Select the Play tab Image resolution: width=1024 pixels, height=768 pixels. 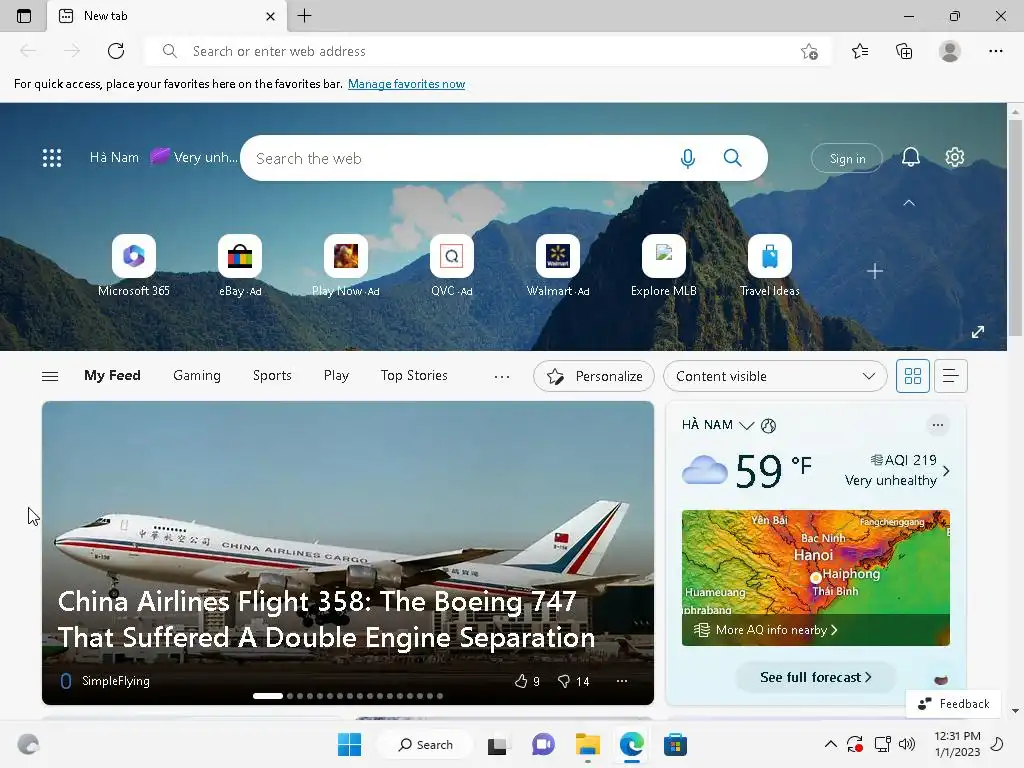(x=336, y=376)
